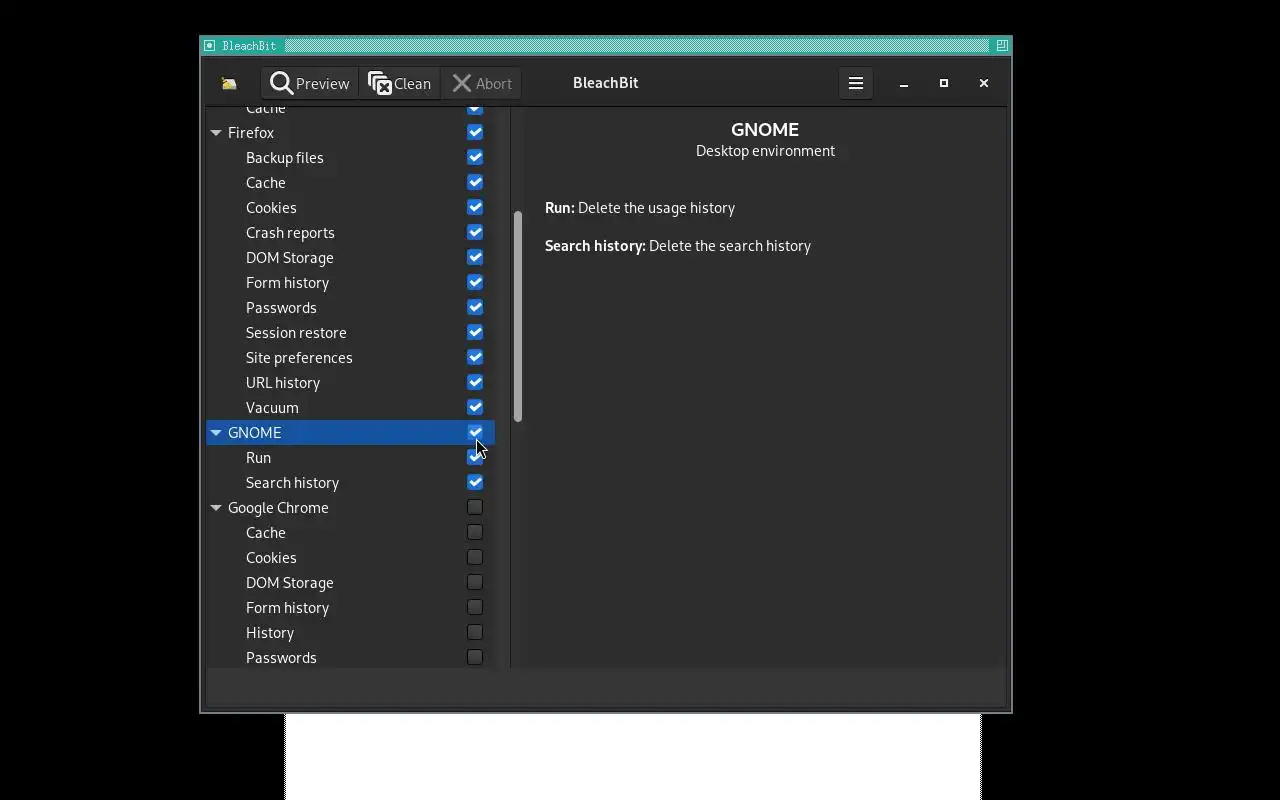Select DOM Storage under Firefox
The image size is (1280, 800).
tap(350, 257)
